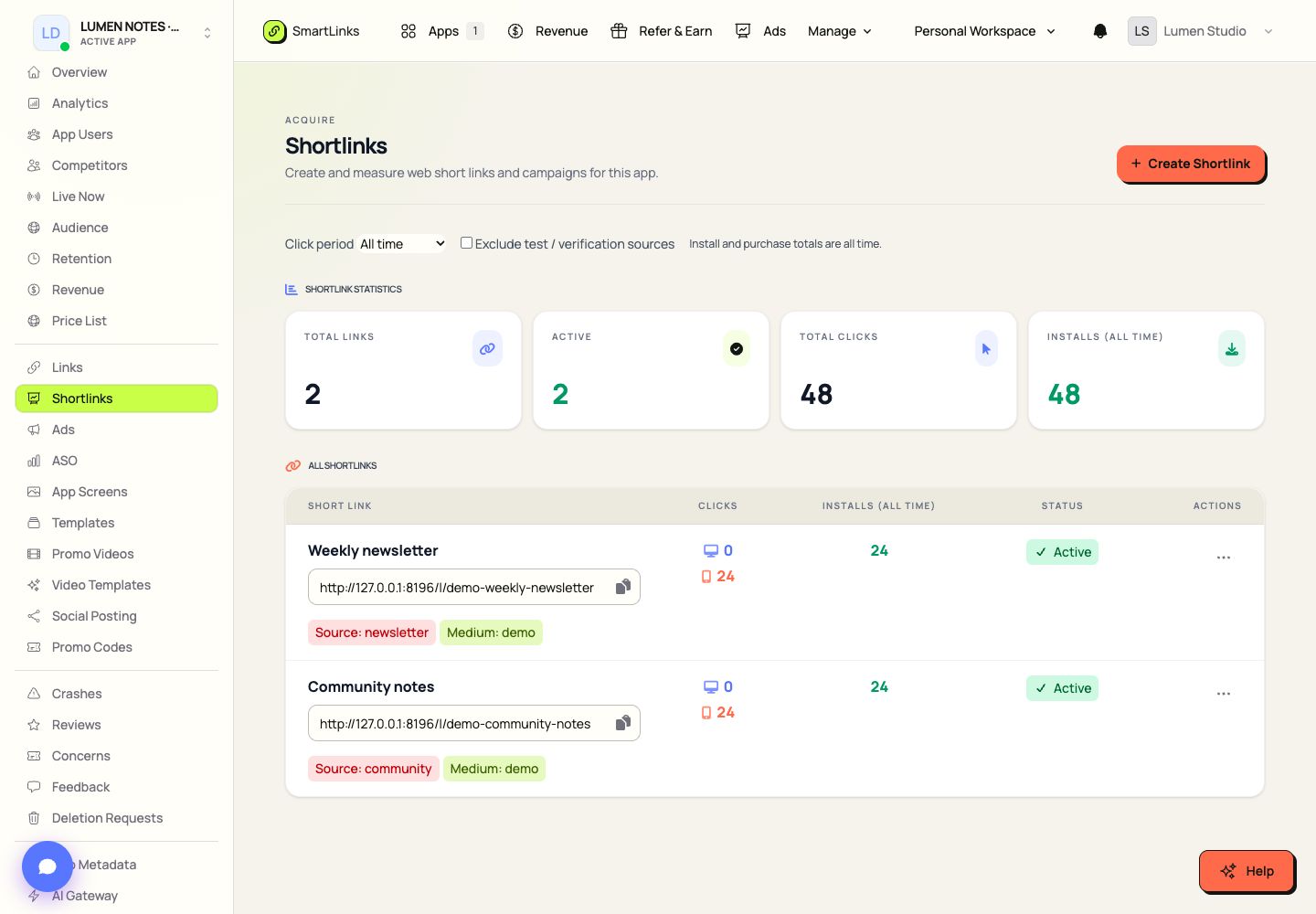This screenshot has height=914, width=1316.
Task: Click the Reviews star icon in sidebar
Action: click(34, 725)
